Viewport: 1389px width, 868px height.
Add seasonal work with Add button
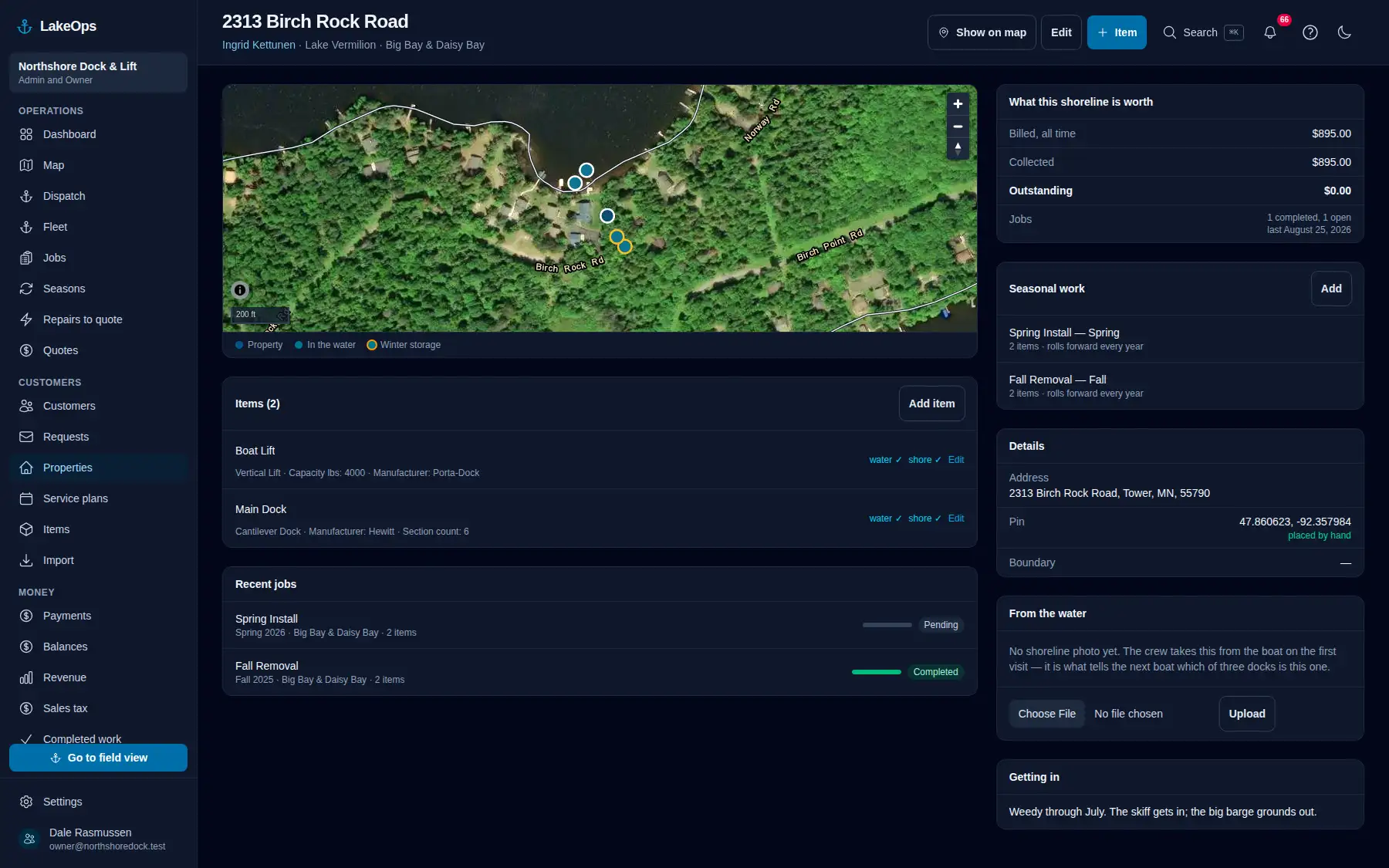(x=1331, y=289)
